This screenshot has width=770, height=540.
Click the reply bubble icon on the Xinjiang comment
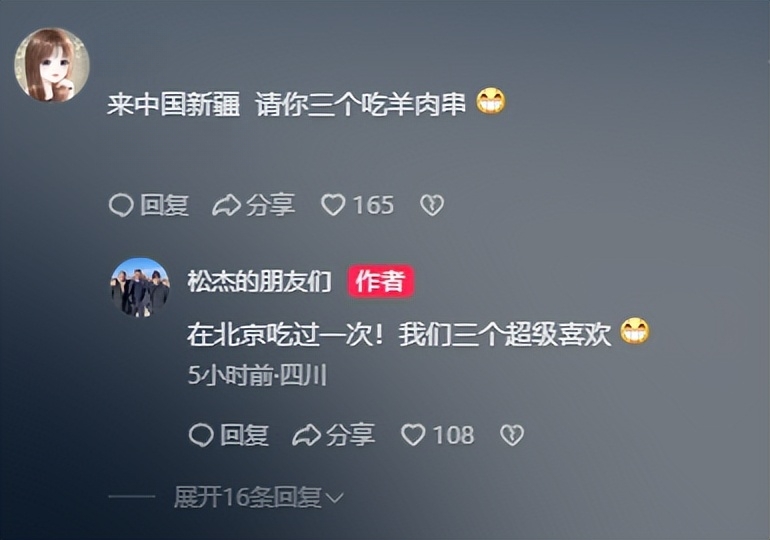point(121,205)
